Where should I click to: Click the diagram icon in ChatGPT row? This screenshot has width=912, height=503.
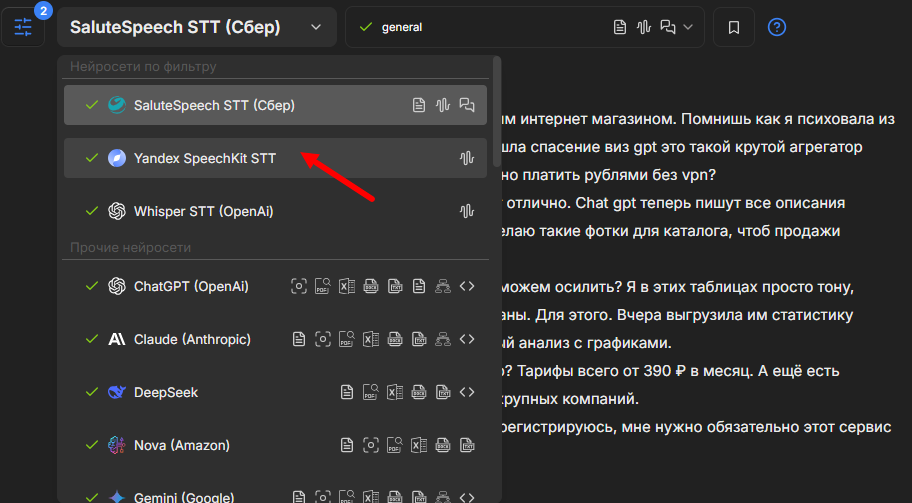443,287
